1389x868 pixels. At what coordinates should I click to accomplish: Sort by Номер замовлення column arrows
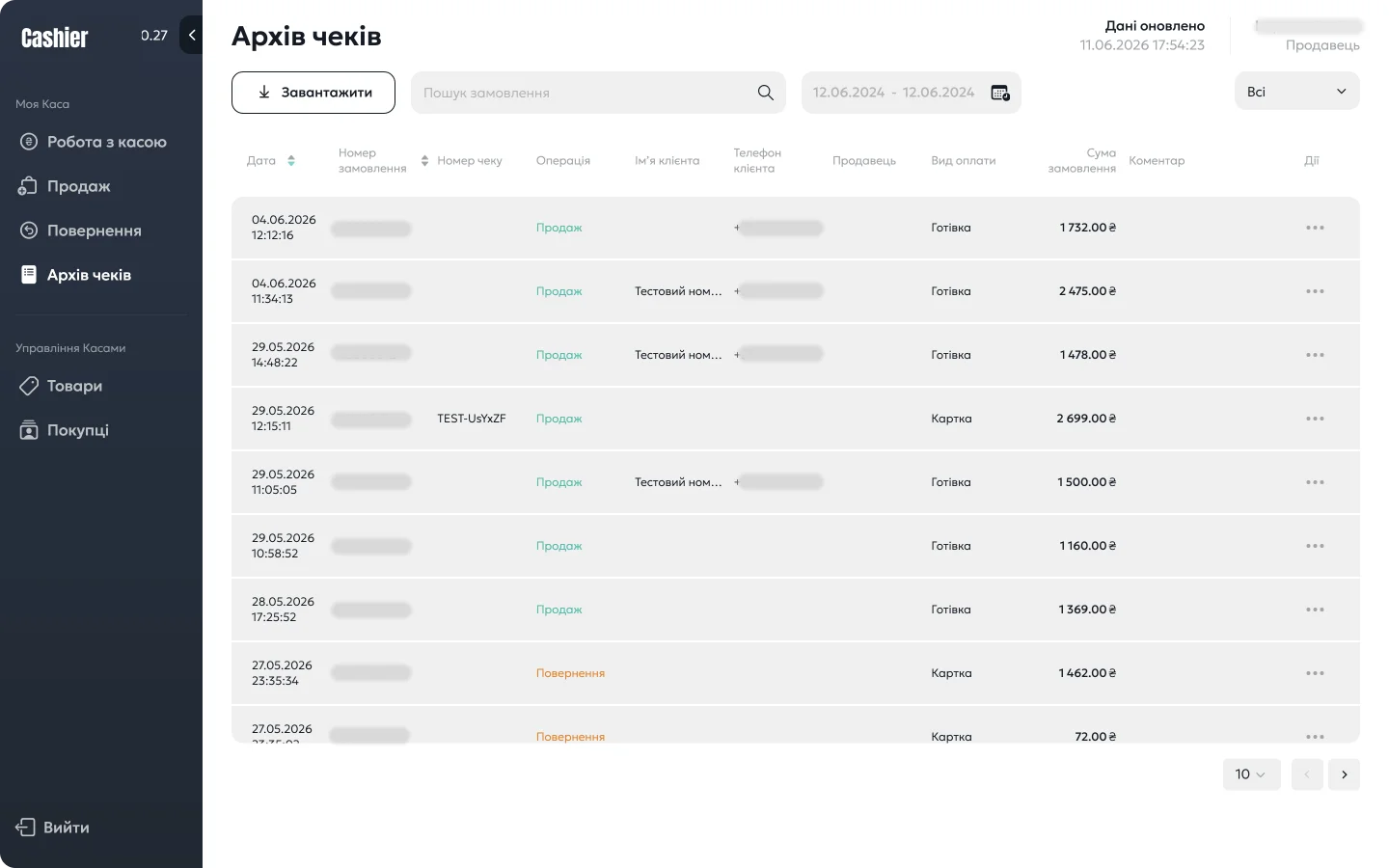click(x=424, y=161)
